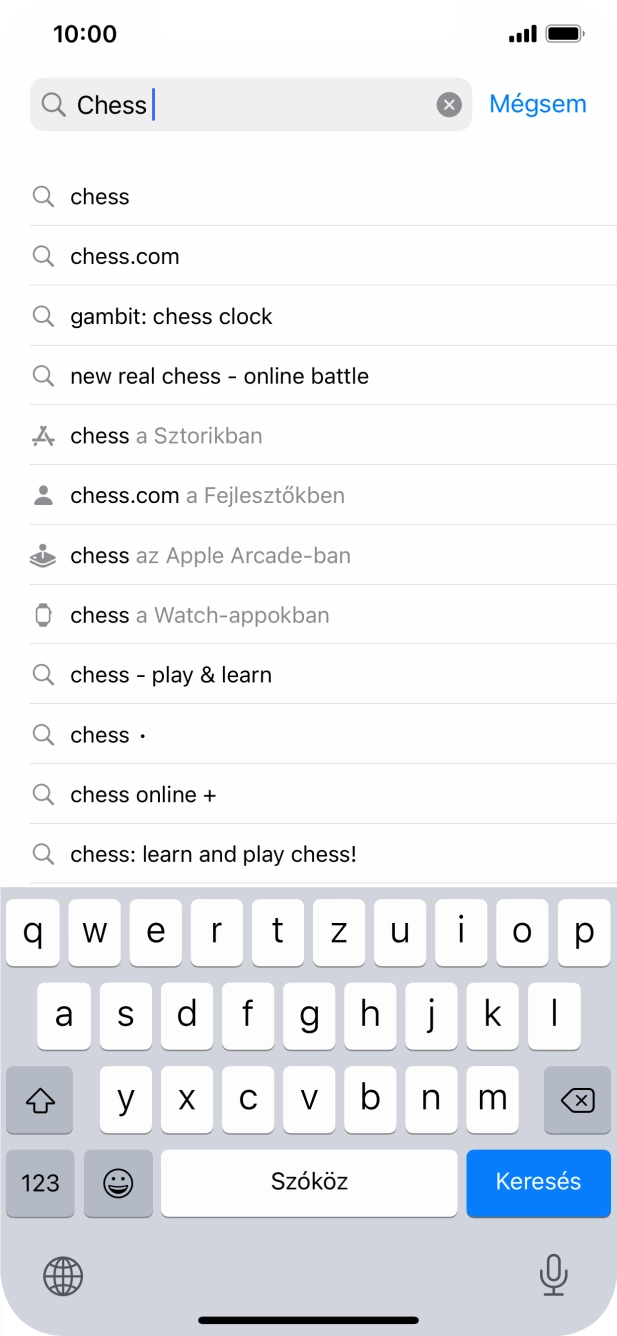The height and width of the screenshot is (1336, 617).
Task: Tap the person icon beside Fejlesztőkben
Action: pos(43,496)
